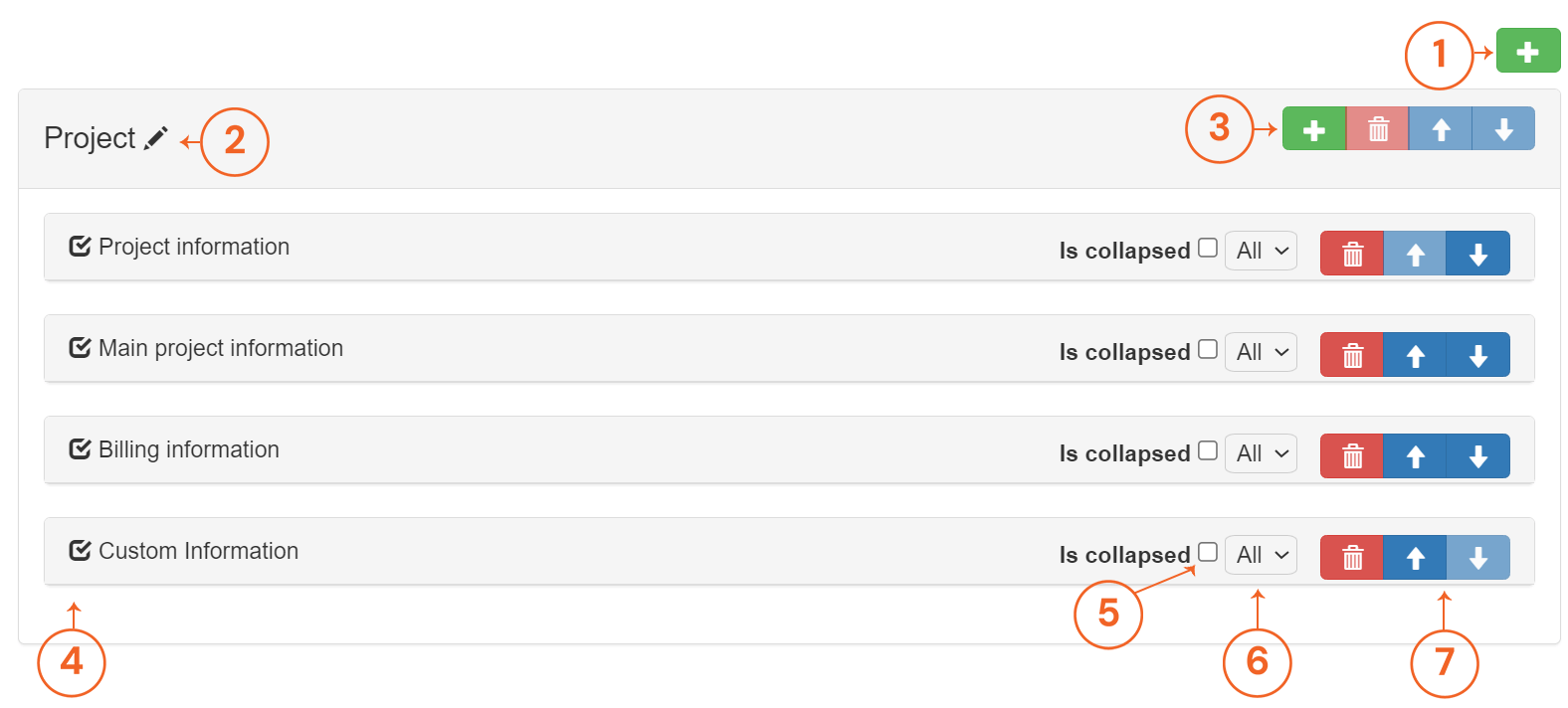This screenshot has width=1568, height=708.
Task: Click the down arrow in the Project toolbar
Action: point(1503,128)
